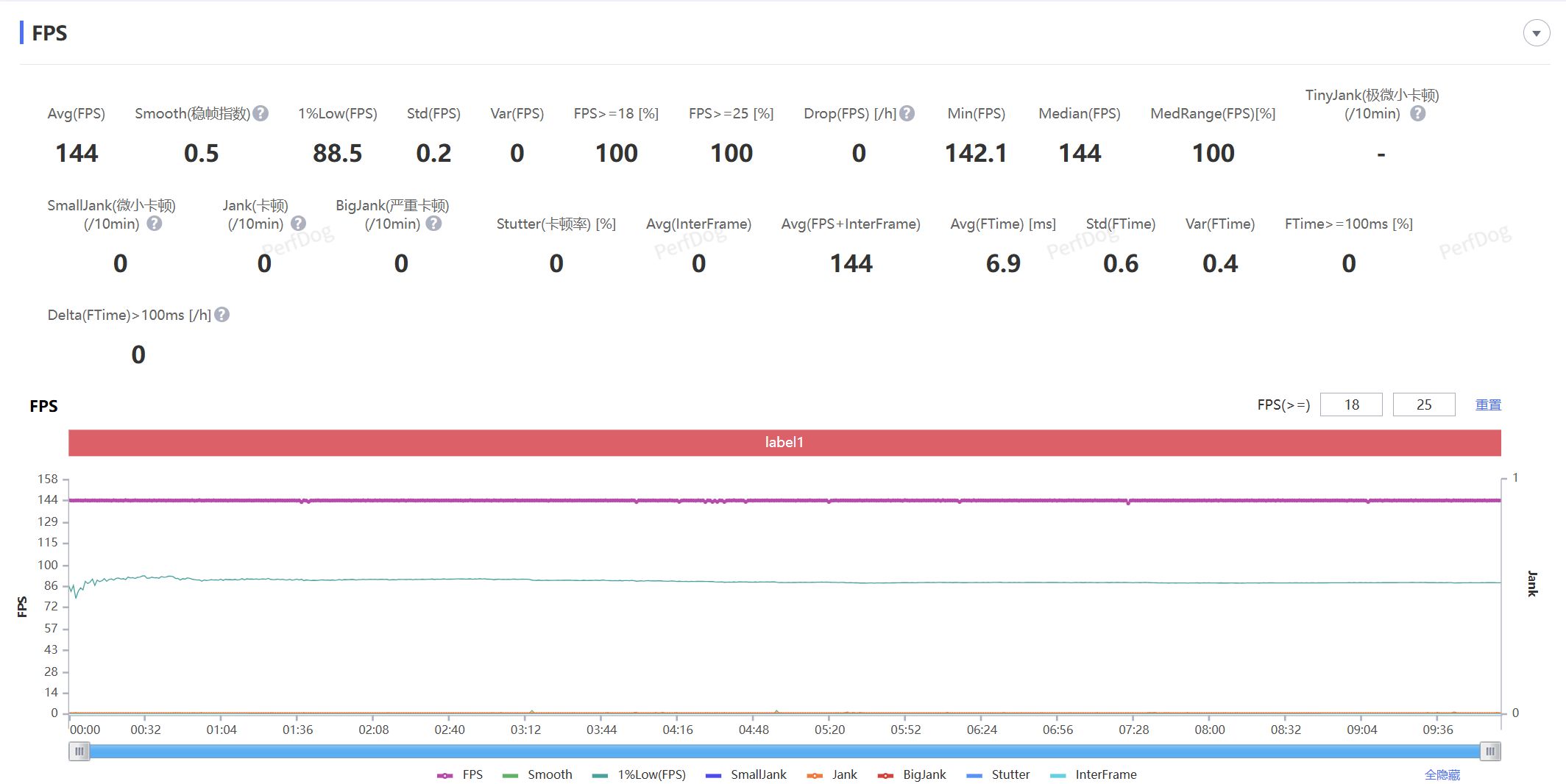Toggle FPS series in chart legend
Screen dimensions: 1566x784
tap(460, 774)
